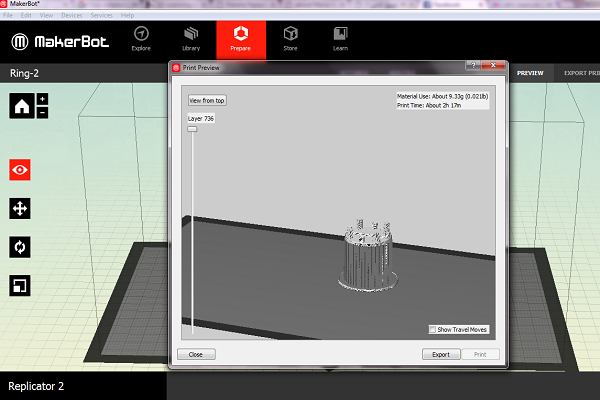Click the View from top button
Image resolution: width=600 pixels, height=400 pixels.
pyautogui.click(x=207, y=100)
